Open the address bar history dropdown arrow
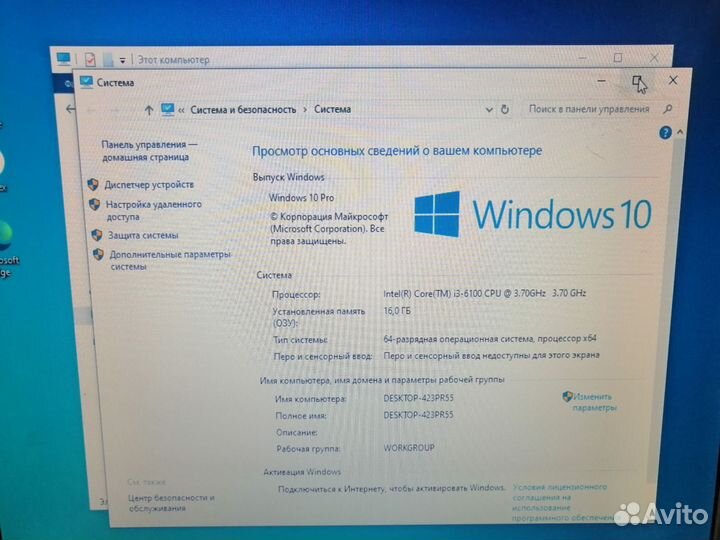This screenshot has height=540, width=720. (490, 108)
